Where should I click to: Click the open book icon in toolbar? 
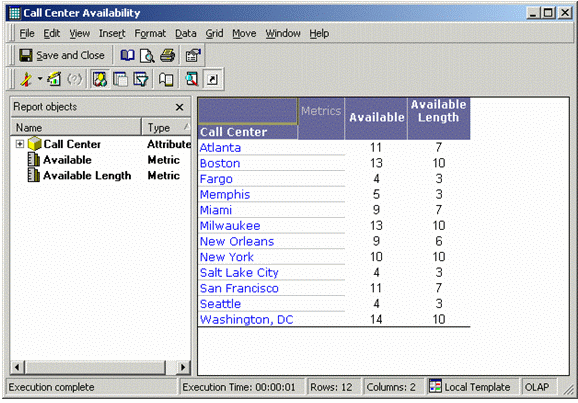coord(128,56)
